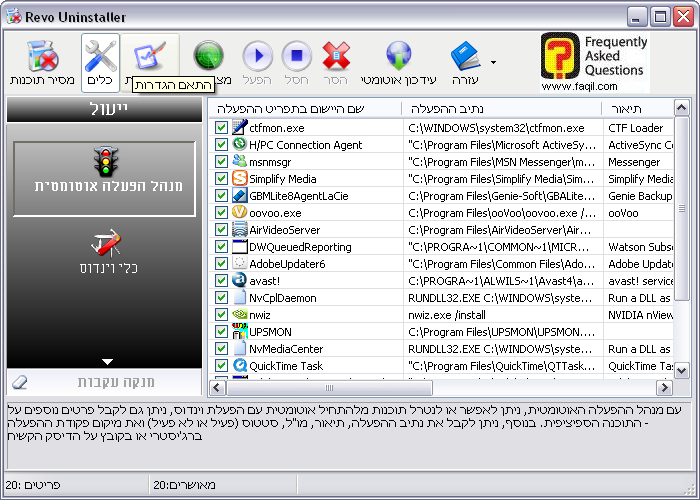Maximize the Revo Uninstaller window
700x500 pixels.
[660, 17]
